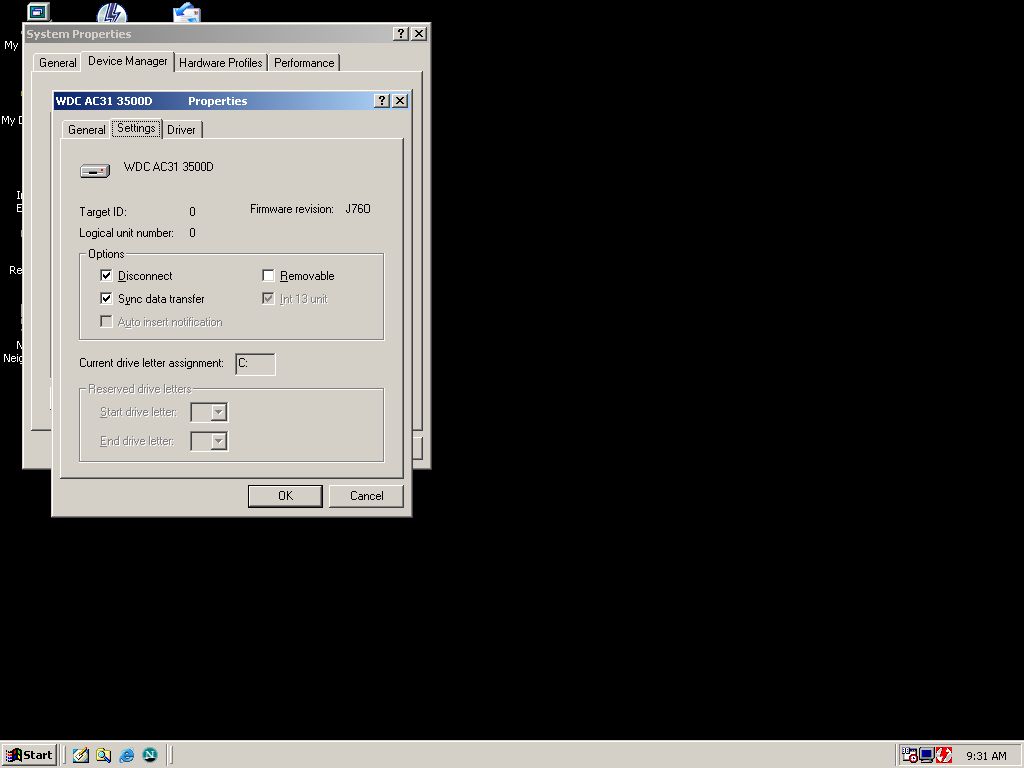Switch to the Driver tab
Screen dimensions: 1024x768
[x=181, y=130]
